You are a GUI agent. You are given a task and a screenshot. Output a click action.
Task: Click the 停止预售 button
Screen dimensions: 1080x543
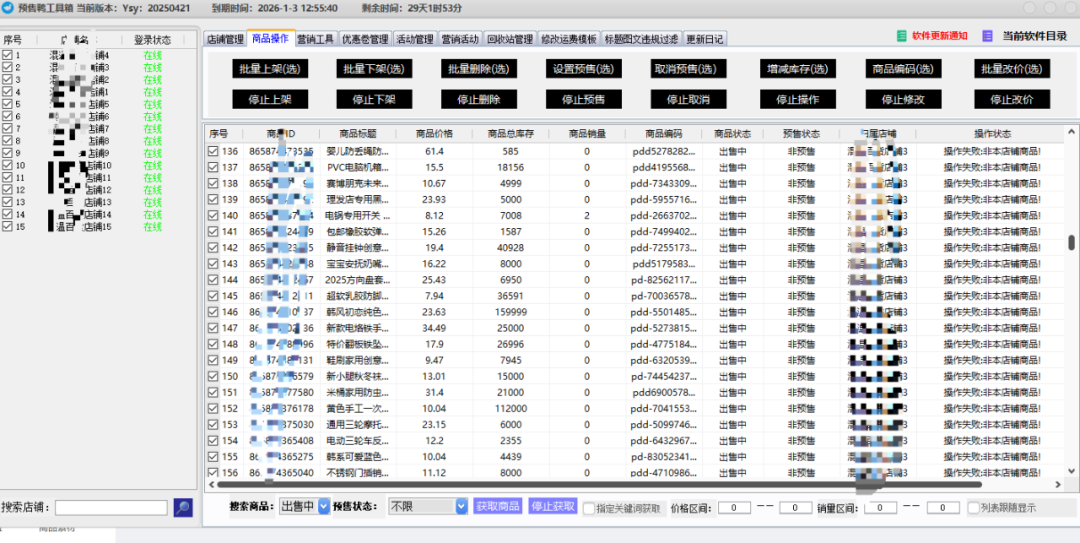584,99
